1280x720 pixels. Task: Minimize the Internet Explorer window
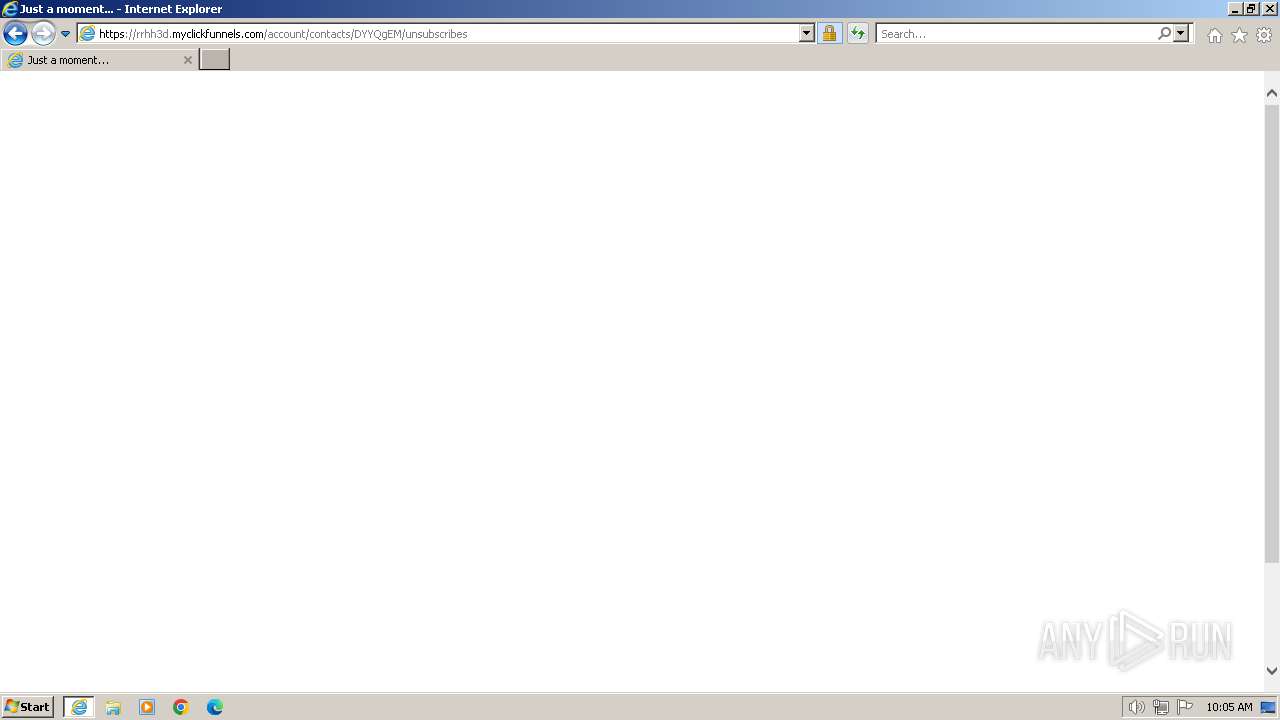coord(1235,8)
